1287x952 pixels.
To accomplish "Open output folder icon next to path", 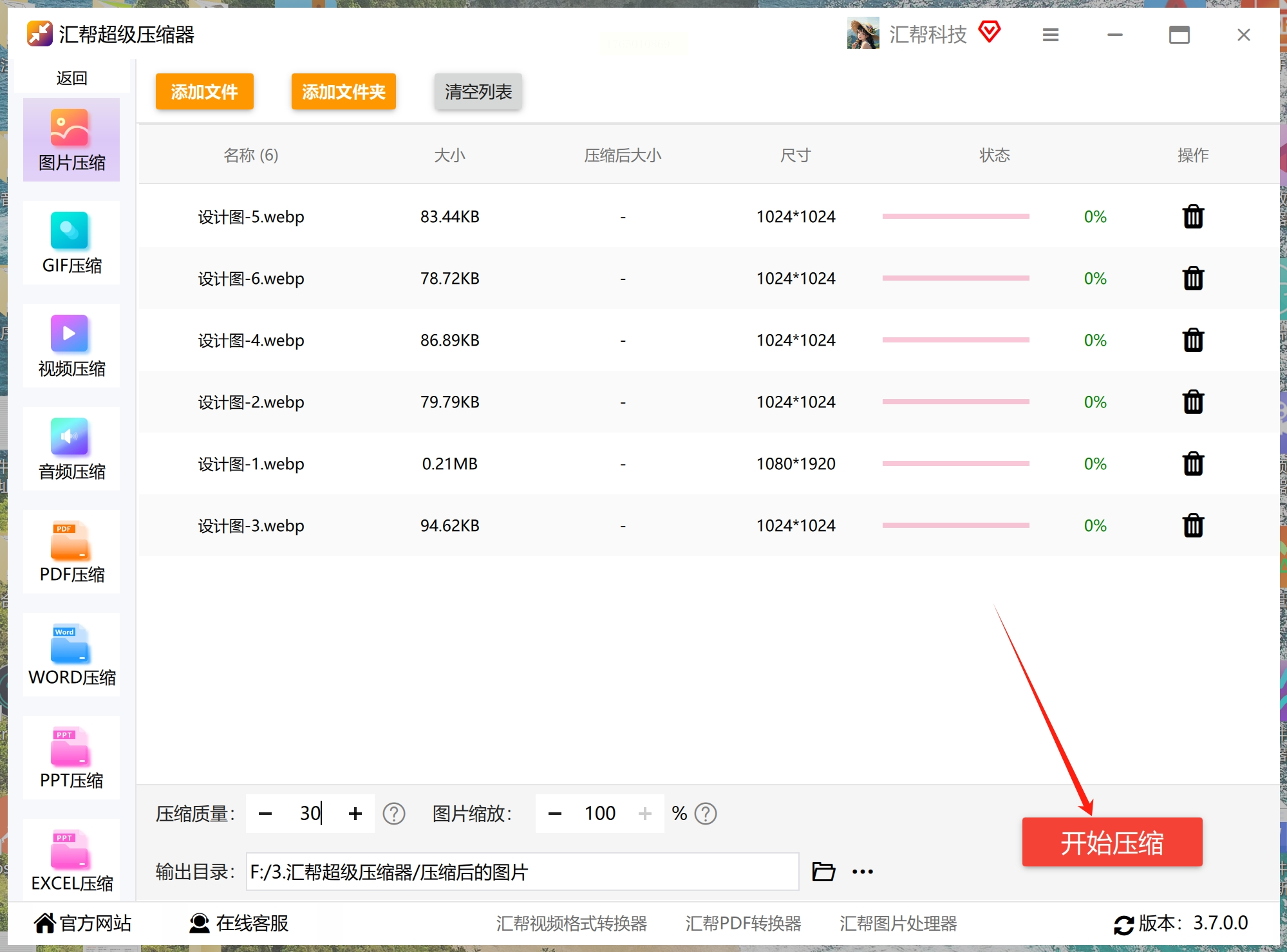I will tap(823, 872).
